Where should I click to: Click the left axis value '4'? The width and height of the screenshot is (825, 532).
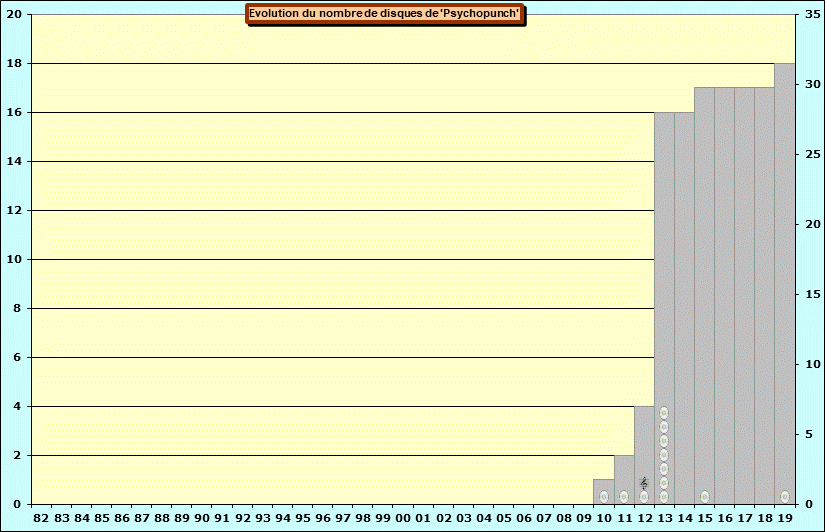[17, 406]
